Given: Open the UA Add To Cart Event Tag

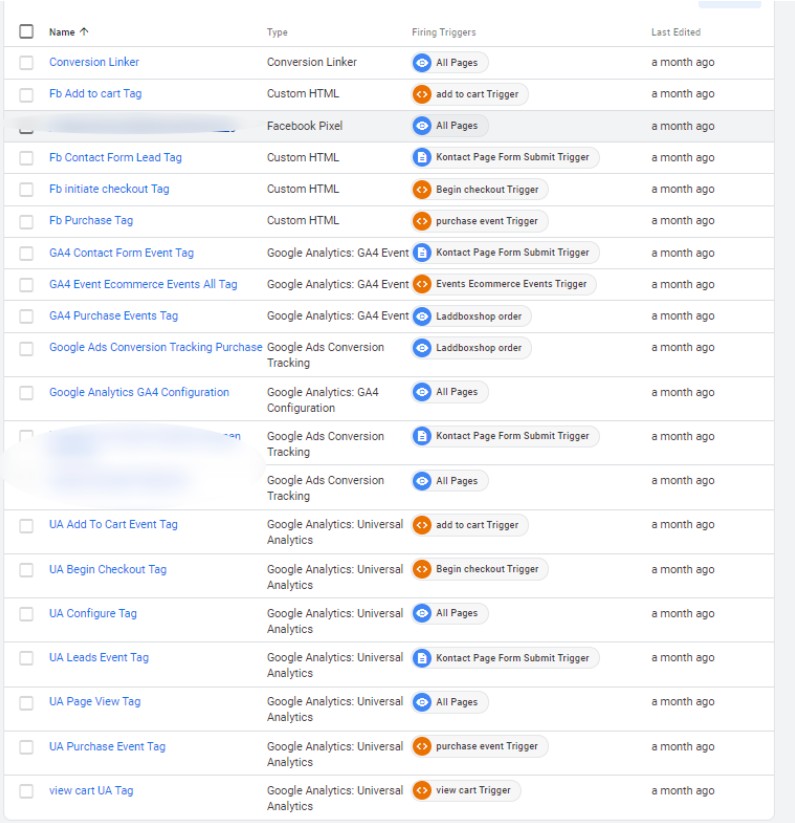Looking at the screenshot, I should pyautogui.click(x=113, y=524).
